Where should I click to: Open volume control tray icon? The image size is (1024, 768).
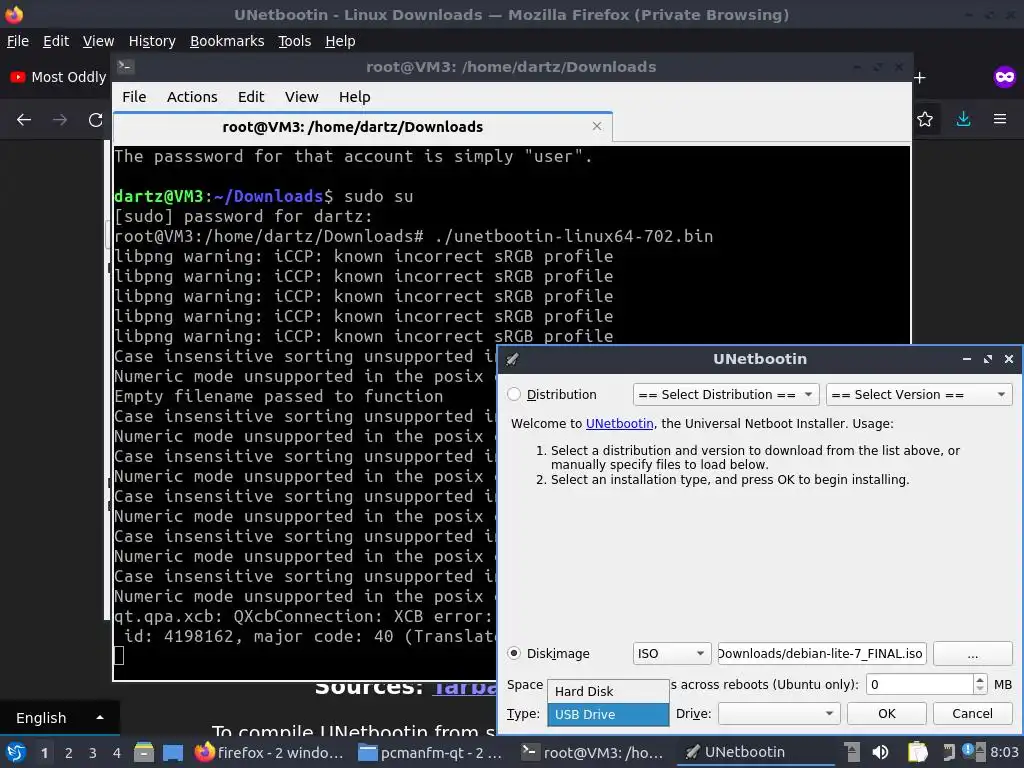click(880, 753)
